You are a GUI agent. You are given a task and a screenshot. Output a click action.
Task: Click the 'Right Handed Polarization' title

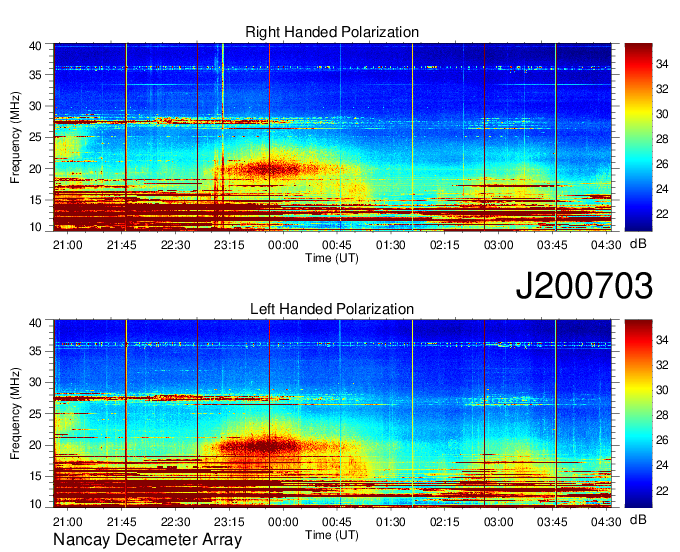pos(332,32)
